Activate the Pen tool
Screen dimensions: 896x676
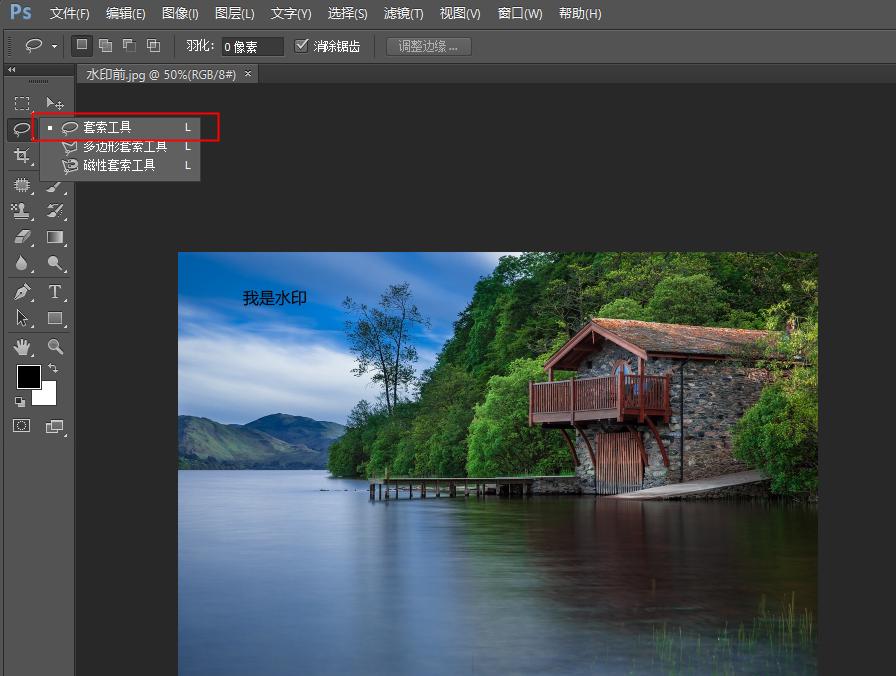pos(22,292)
